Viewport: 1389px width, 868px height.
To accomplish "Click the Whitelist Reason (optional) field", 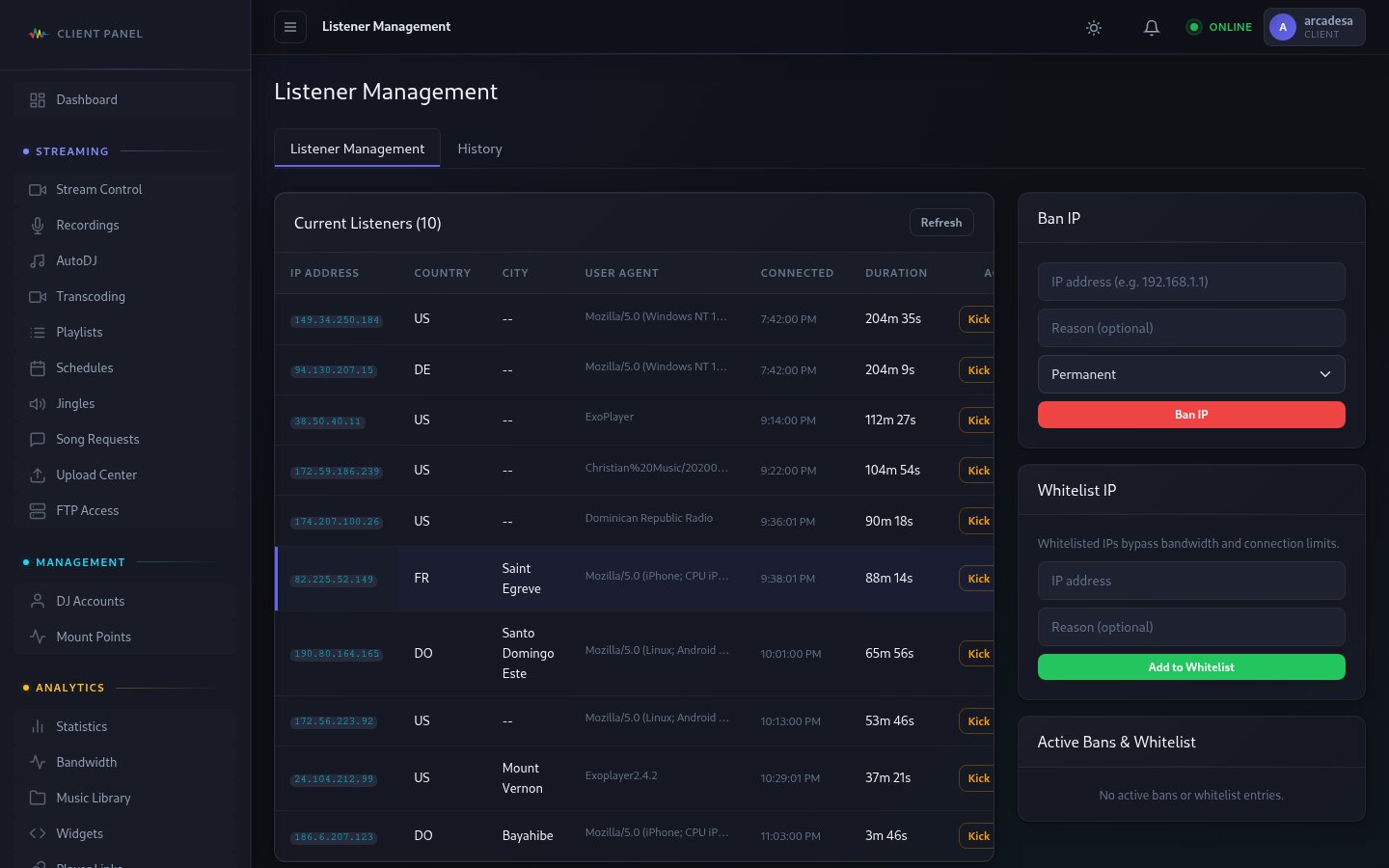I will point(1190,627).
